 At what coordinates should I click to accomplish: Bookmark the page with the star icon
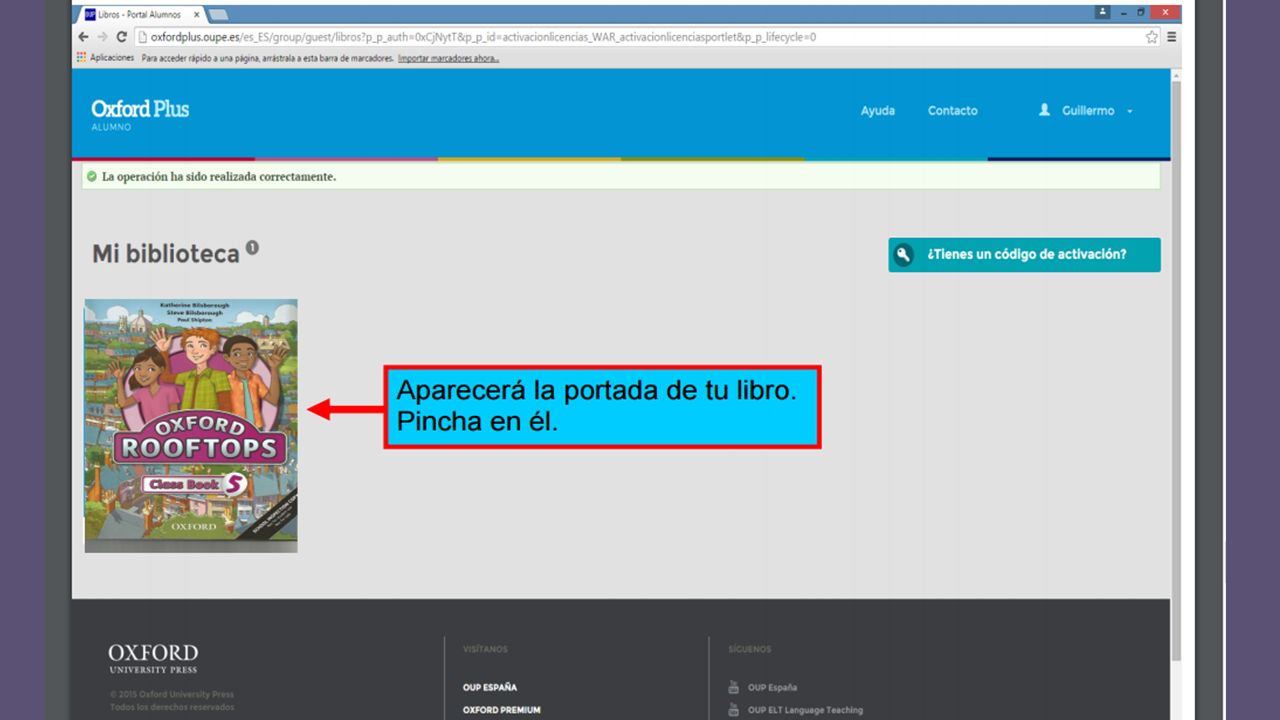coord(1152,37)
